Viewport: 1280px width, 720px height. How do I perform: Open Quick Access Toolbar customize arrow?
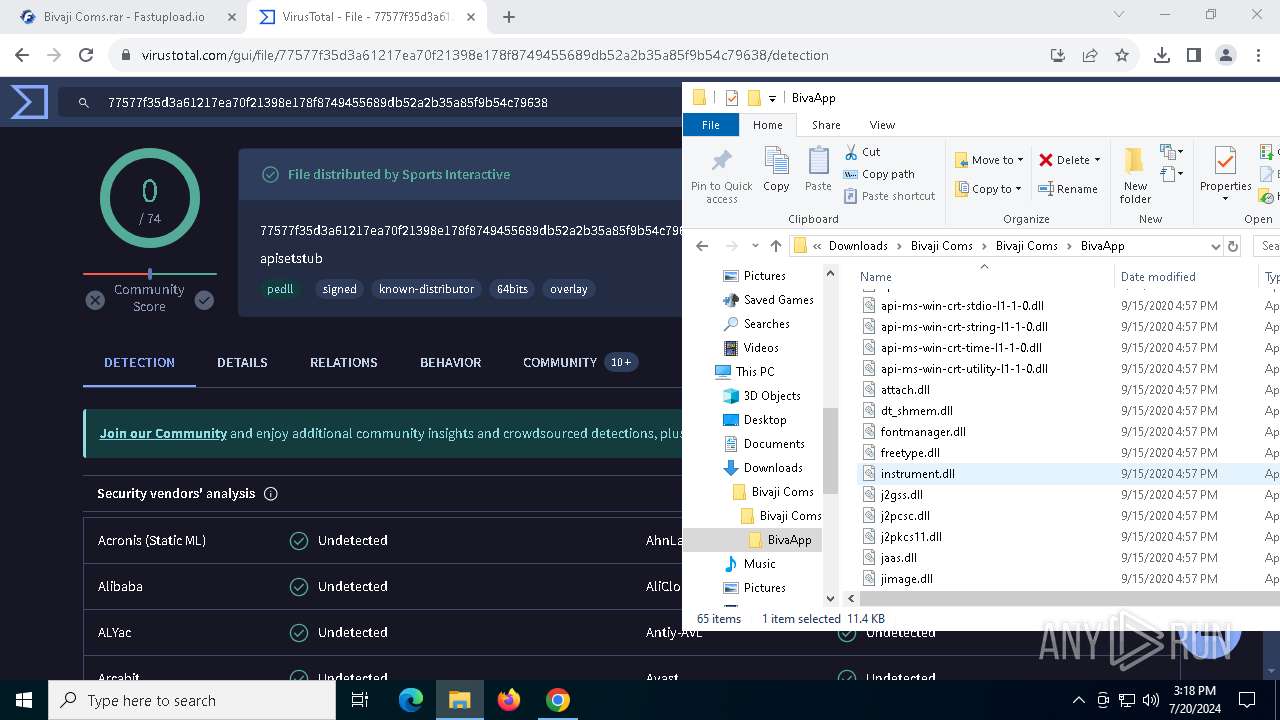pos(772,98)
